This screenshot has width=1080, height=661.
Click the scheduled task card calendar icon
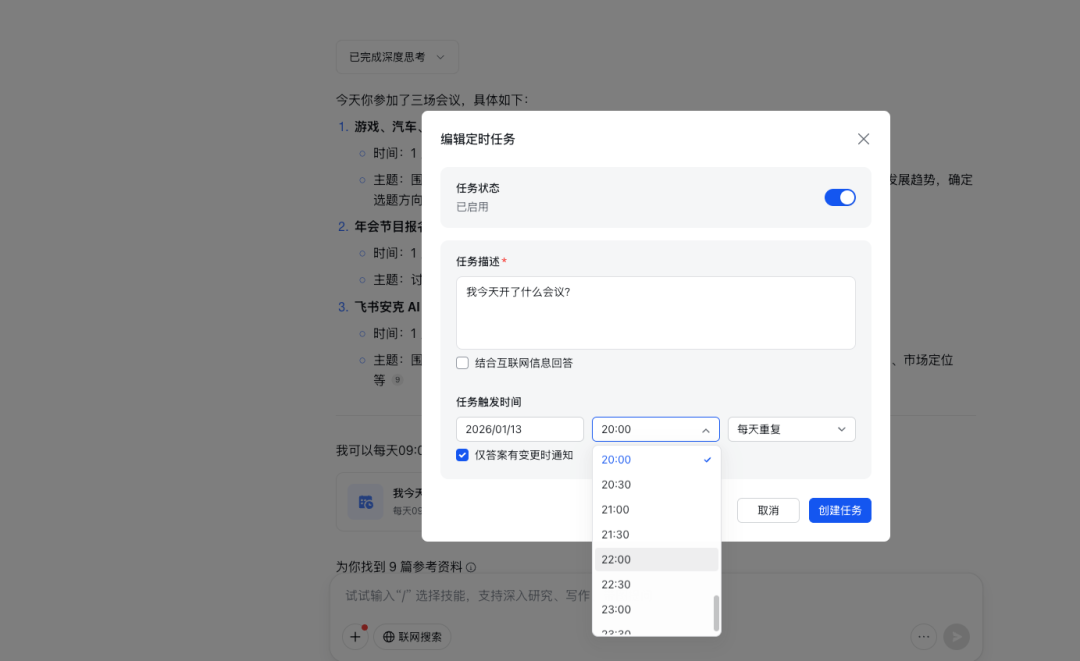(x=365, y=502)
